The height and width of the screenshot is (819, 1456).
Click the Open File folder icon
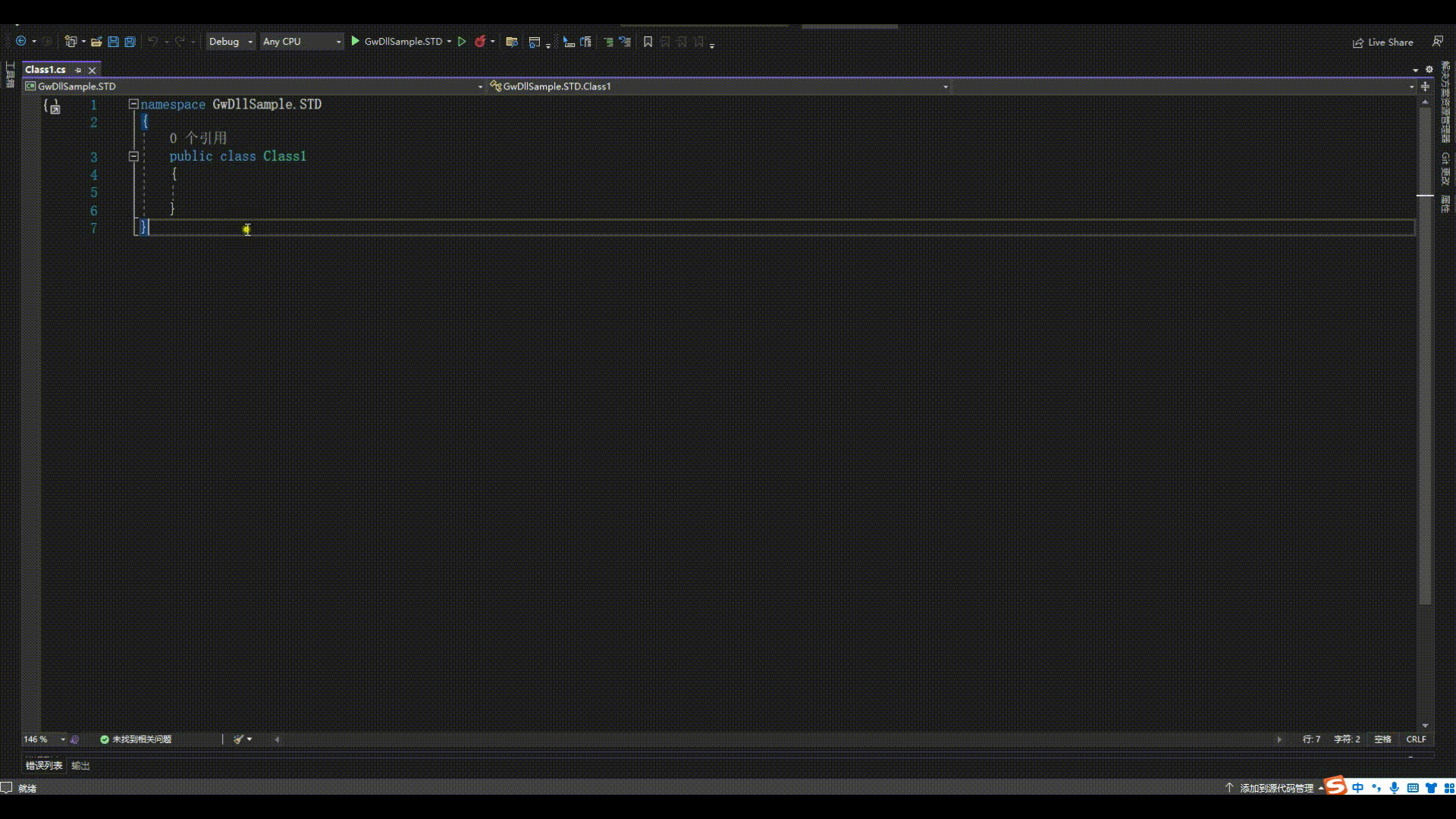[x=96, y=42]
